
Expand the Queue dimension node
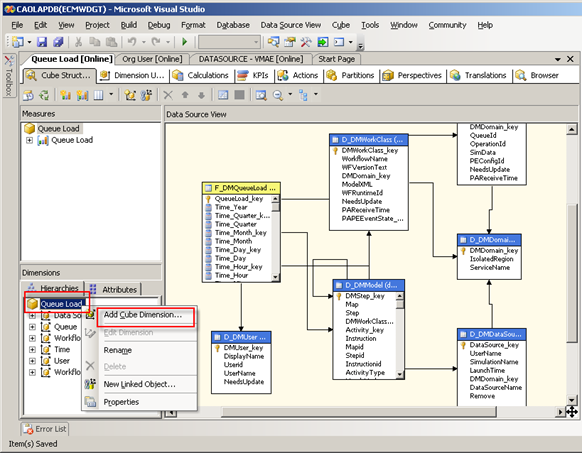(x=32, y=327)
